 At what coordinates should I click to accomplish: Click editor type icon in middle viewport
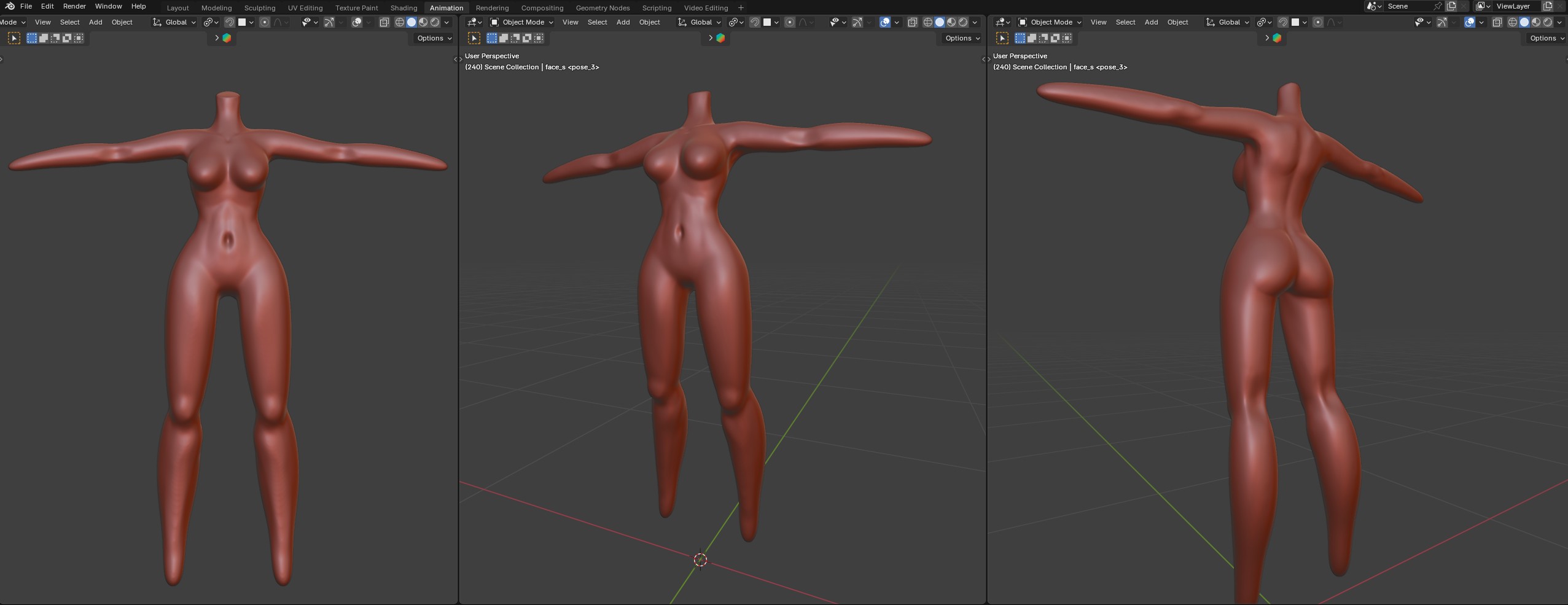pyautogui.click(x=474, y=22)
